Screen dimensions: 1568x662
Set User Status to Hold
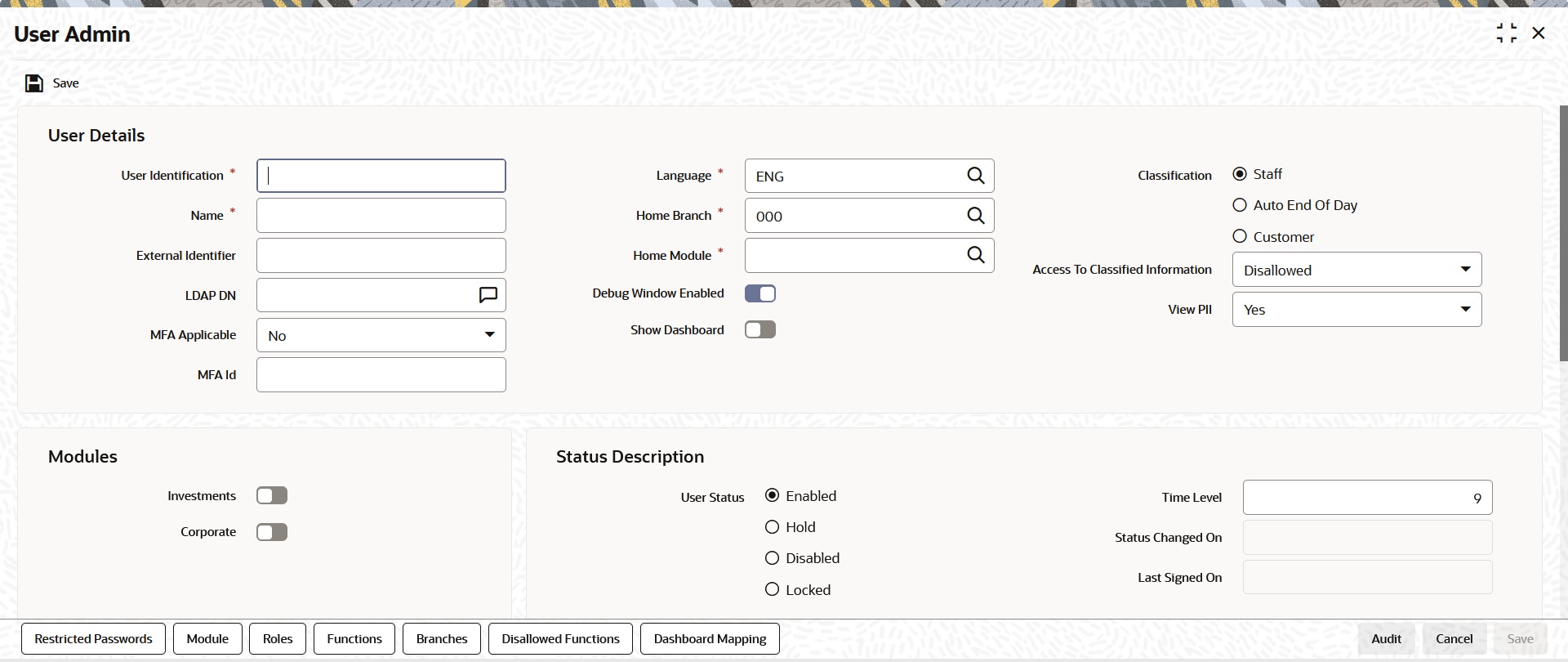pyautogui.click(x=772, y=527)
